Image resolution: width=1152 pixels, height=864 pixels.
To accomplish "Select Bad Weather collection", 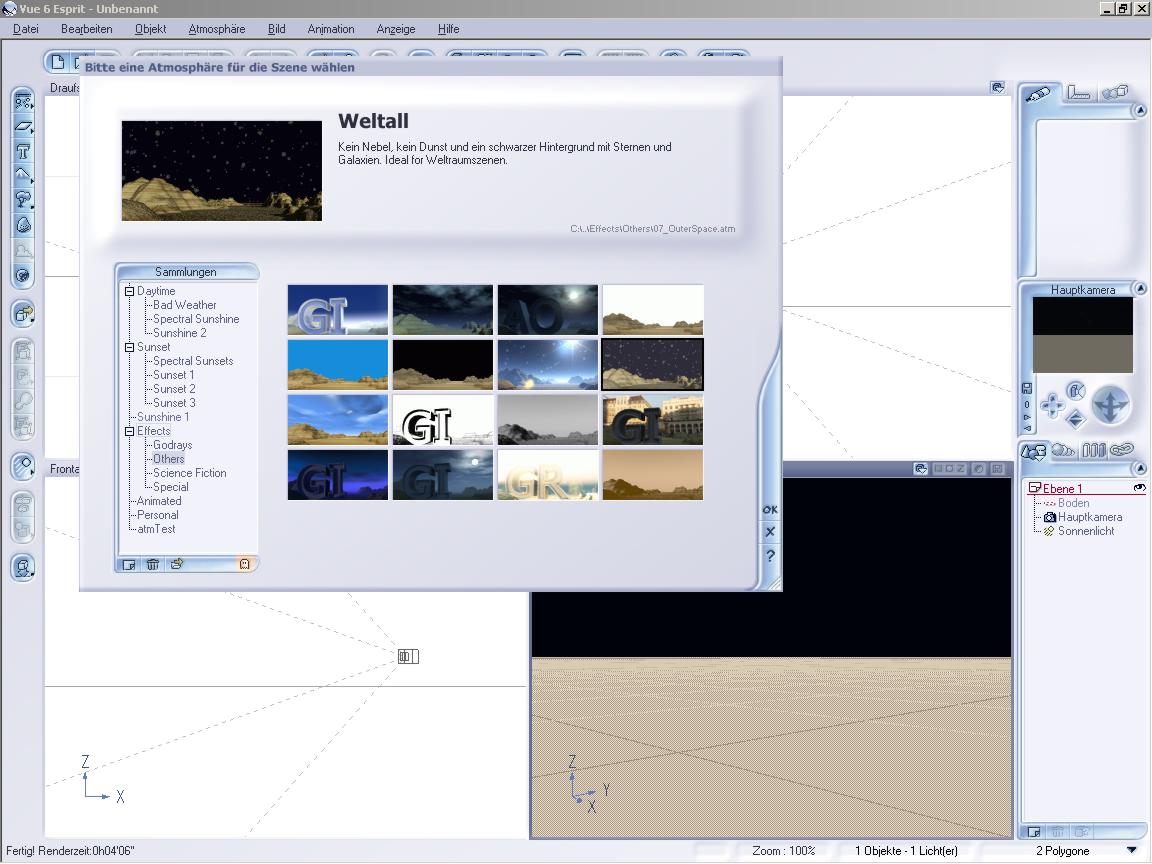I will pos(184,305).
